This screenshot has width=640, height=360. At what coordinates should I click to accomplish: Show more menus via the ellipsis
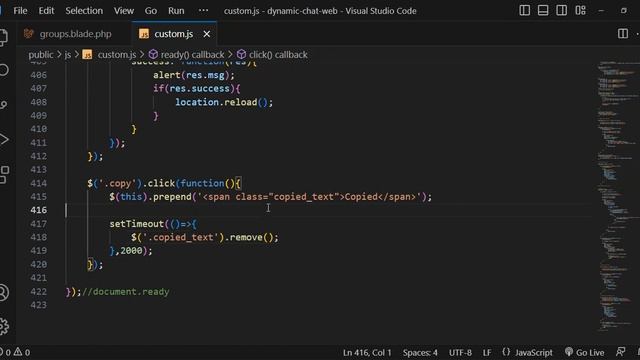coord(203,11)
